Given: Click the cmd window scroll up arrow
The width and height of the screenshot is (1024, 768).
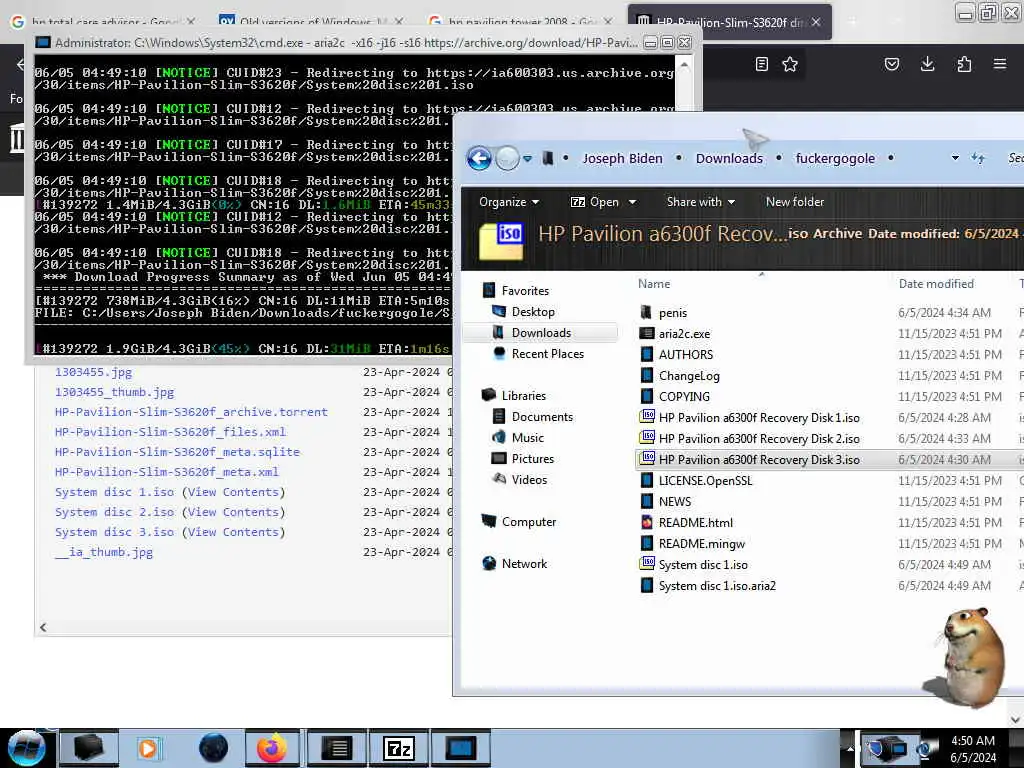Looking at the screenshot, I should coord(684,65).
